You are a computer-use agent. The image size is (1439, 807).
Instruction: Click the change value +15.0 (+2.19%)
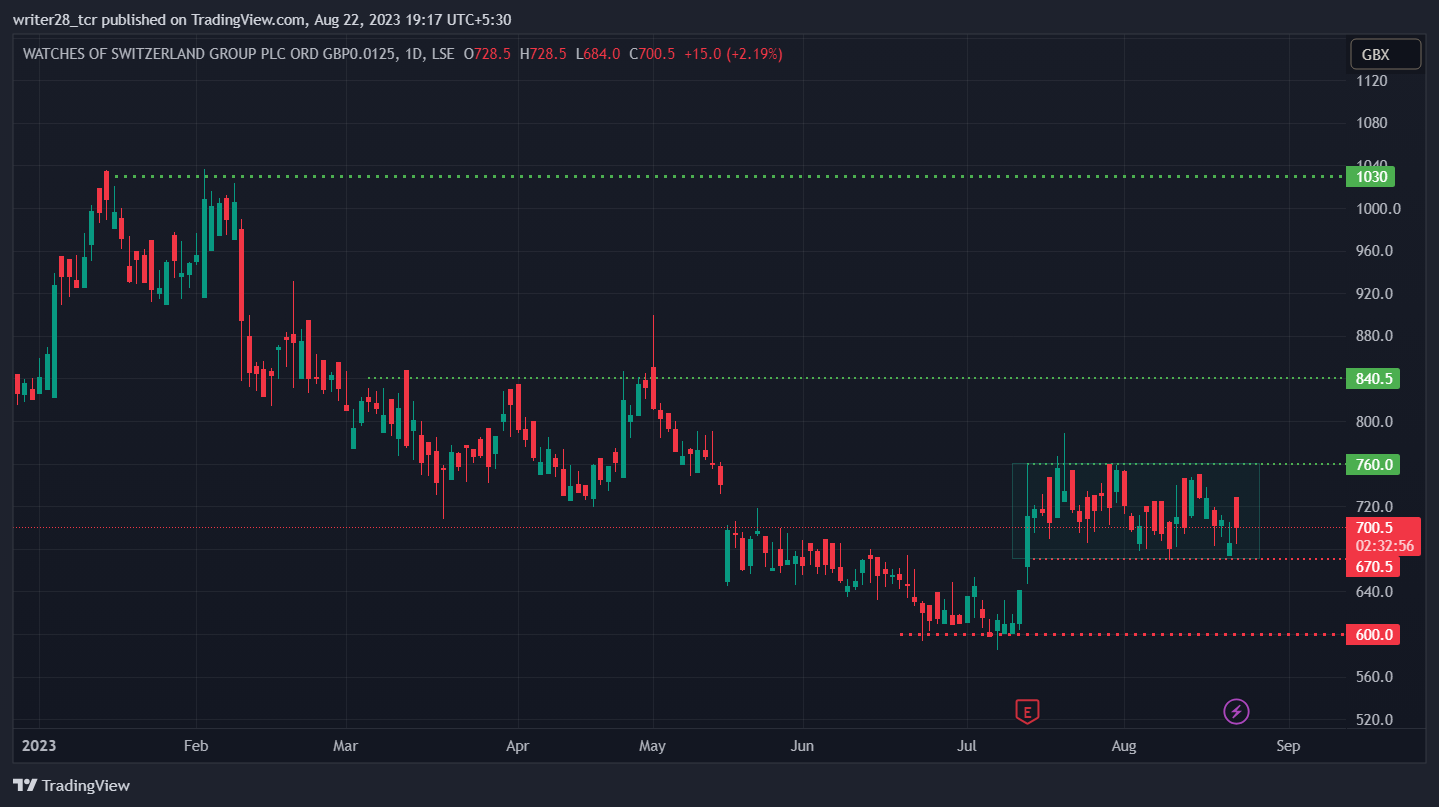(733, 54)
